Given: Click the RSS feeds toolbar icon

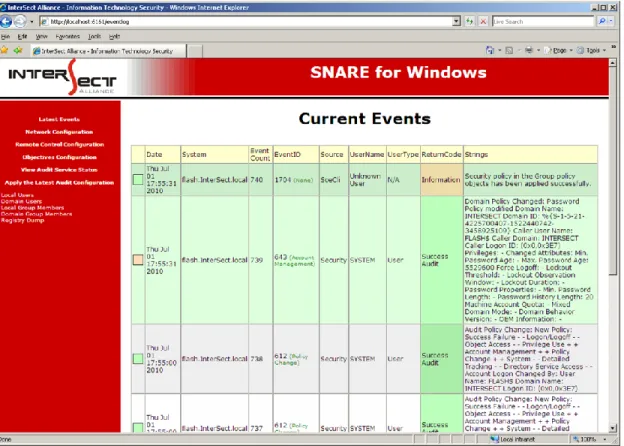Looking at the screenshot, I should [x=509, y=51].
